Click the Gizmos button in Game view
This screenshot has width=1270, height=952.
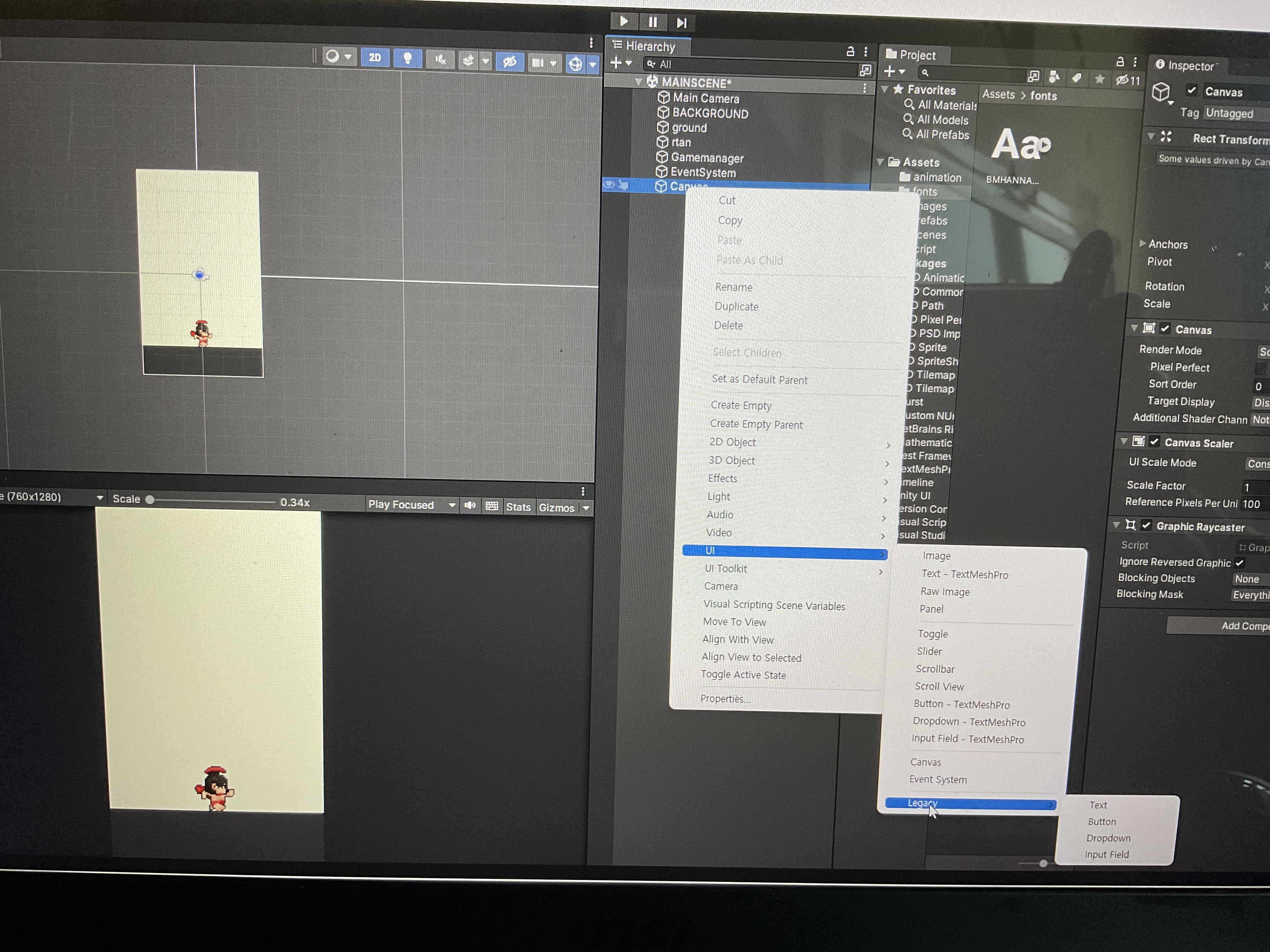point(556,507)
